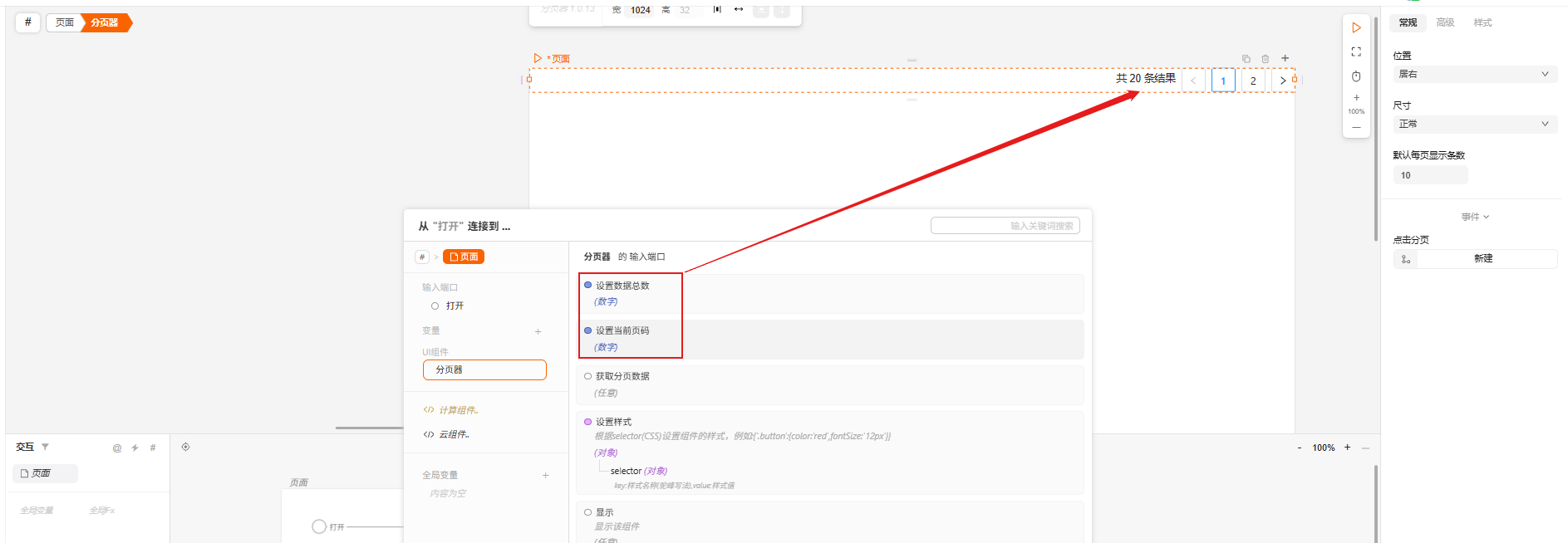Click the orange play preview icon in right toolbar

coord(1356,28)
